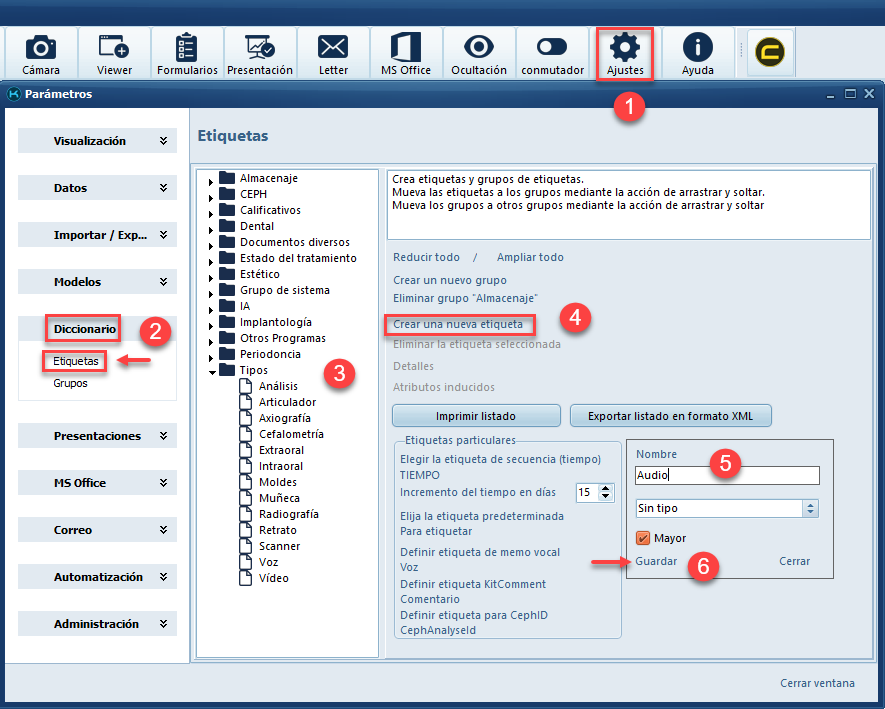Click Guardar to save the label

(x=656, y=561)
